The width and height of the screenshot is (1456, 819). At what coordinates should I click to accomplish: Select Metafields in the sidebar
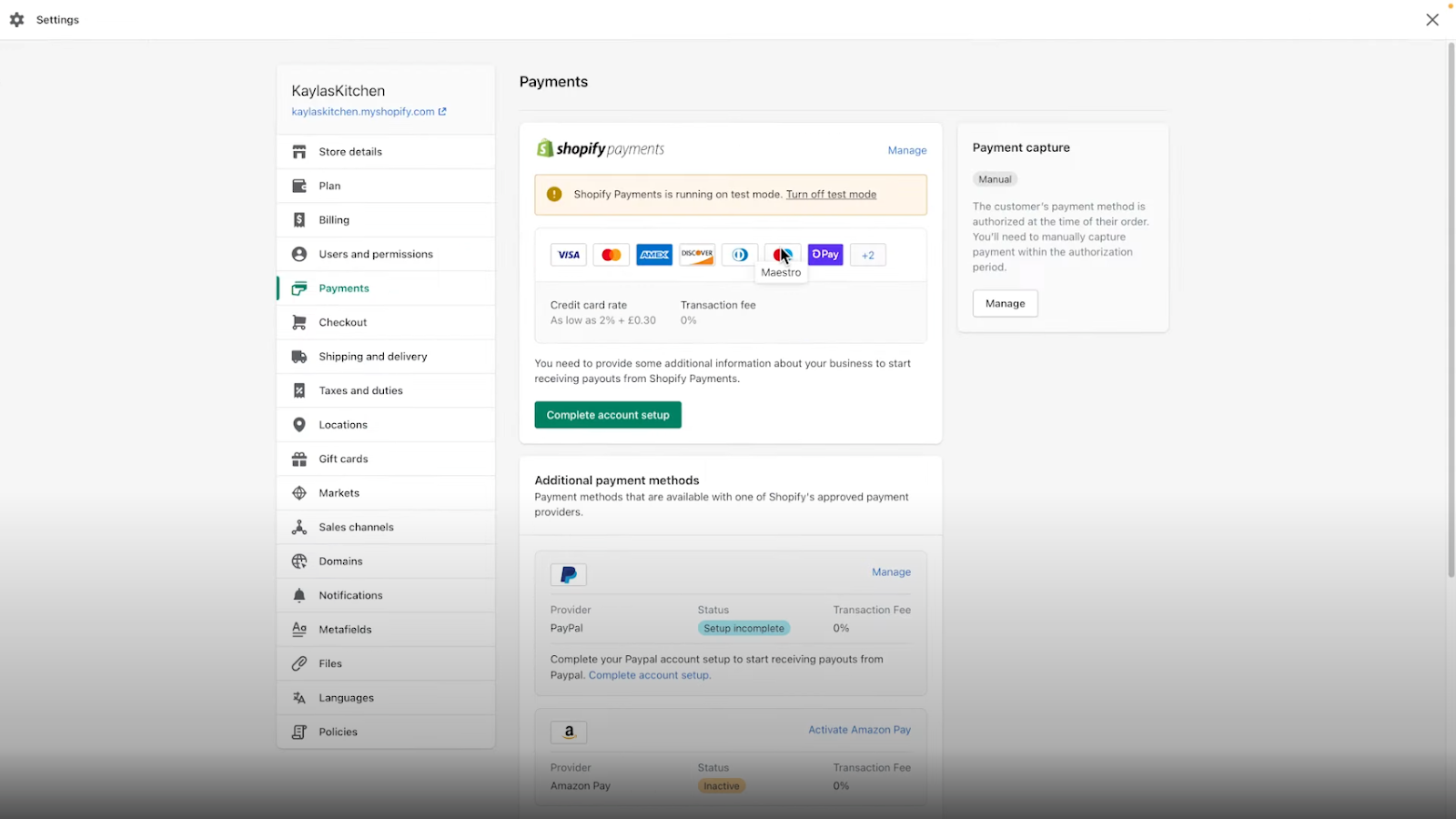(x=386, y=630)
